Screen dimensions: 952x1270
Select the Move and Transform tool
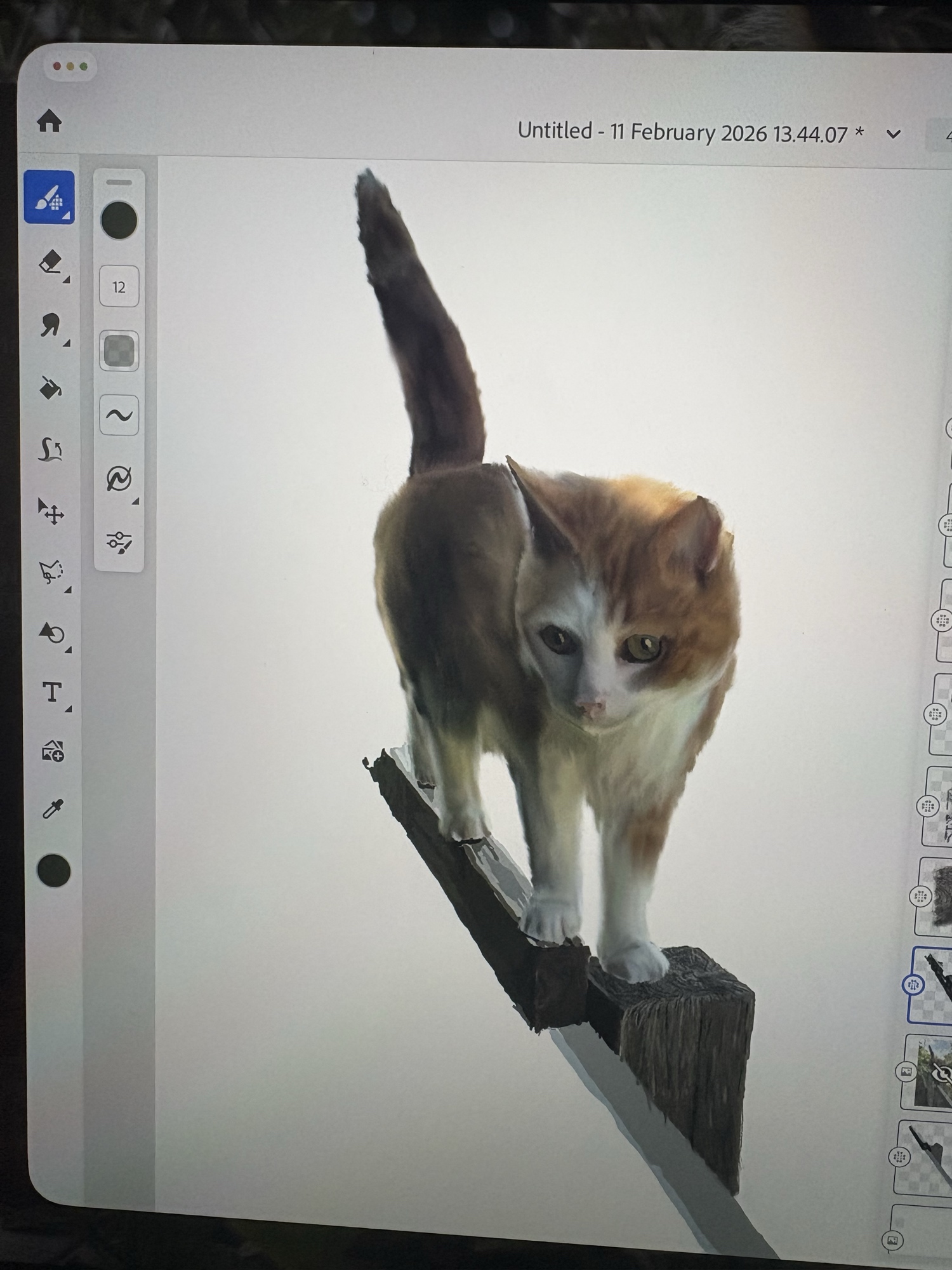51,511
